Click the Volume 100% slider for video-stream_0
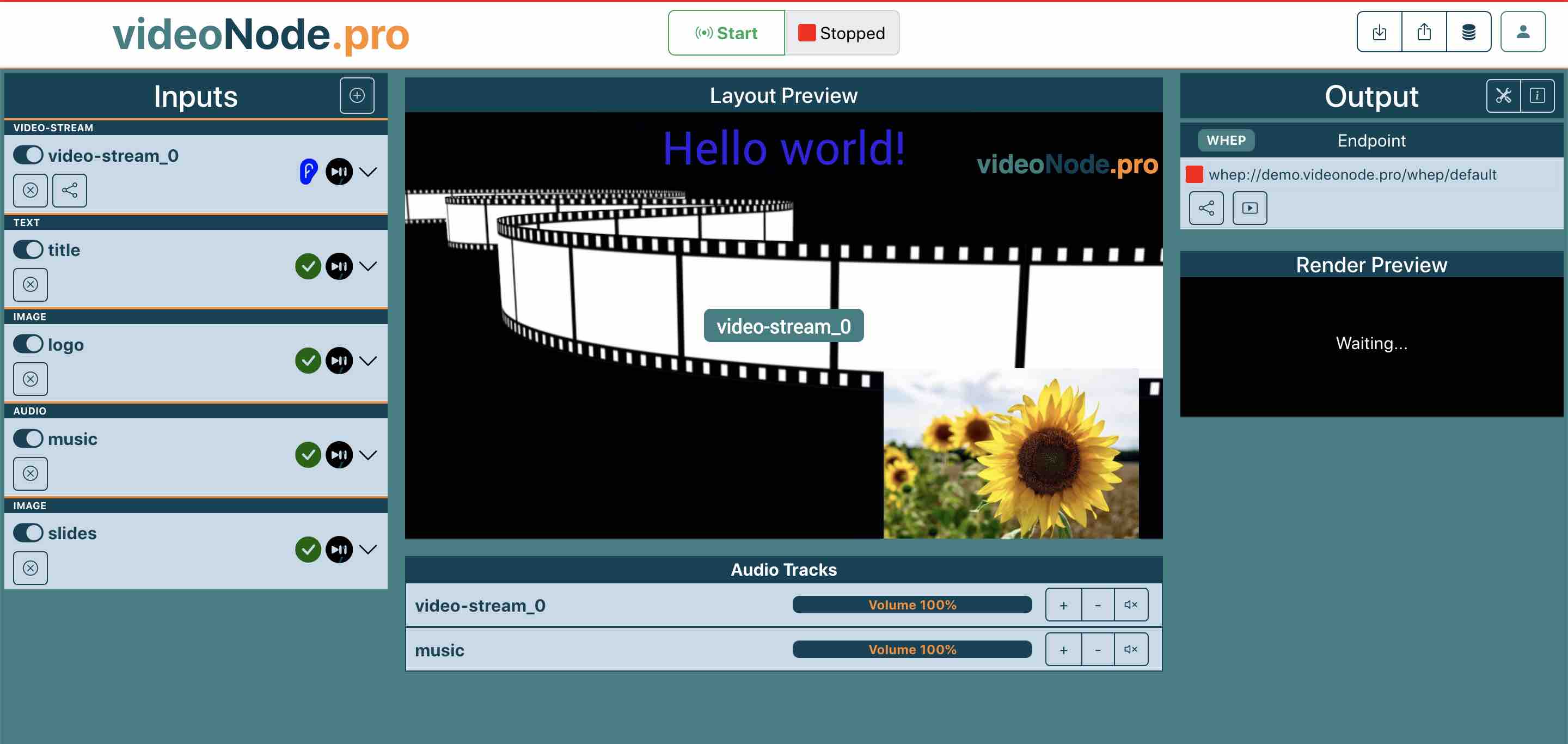 coord(912,605)
